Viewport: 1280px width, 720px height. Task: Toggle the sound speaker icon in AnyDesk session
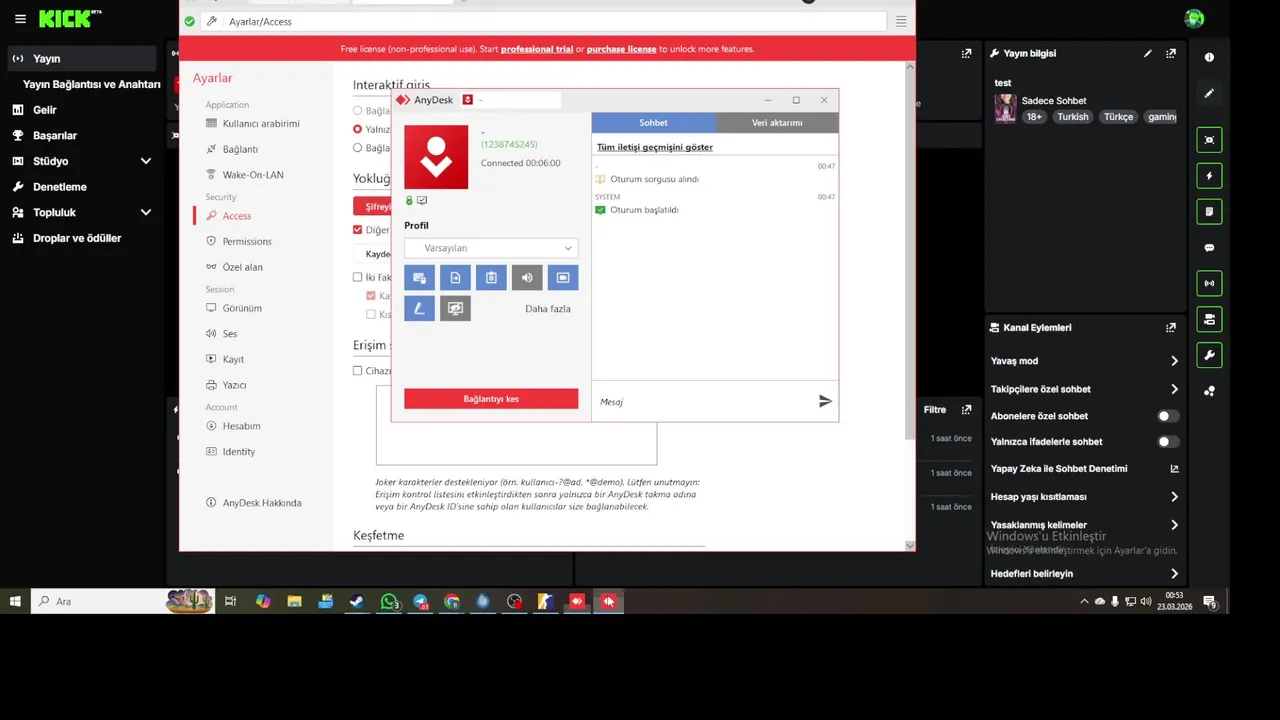tap(527, 278)
